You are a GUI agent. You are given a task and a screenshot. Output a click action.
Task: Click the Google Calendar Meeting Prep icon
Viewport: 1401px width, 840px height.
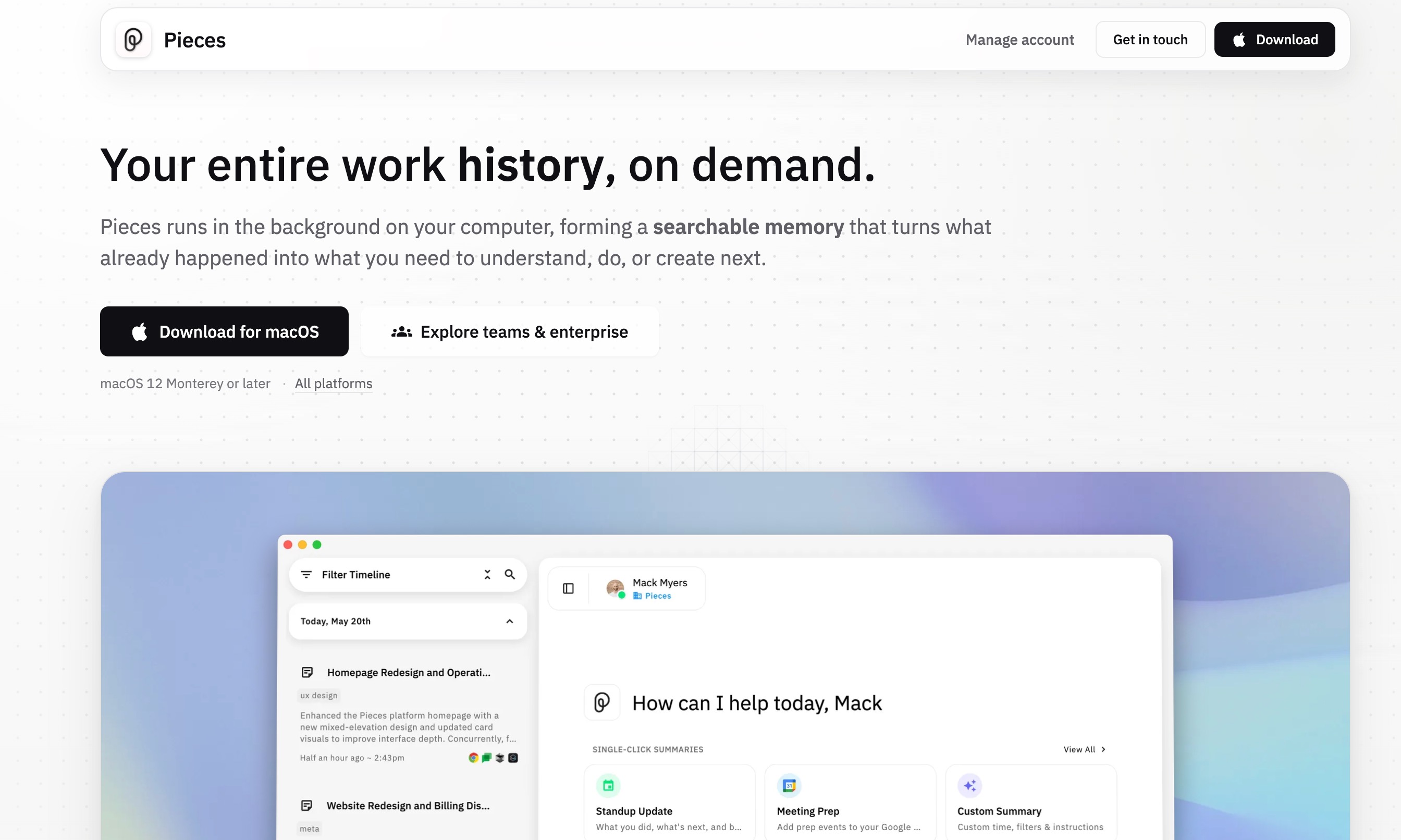(789, 785)
